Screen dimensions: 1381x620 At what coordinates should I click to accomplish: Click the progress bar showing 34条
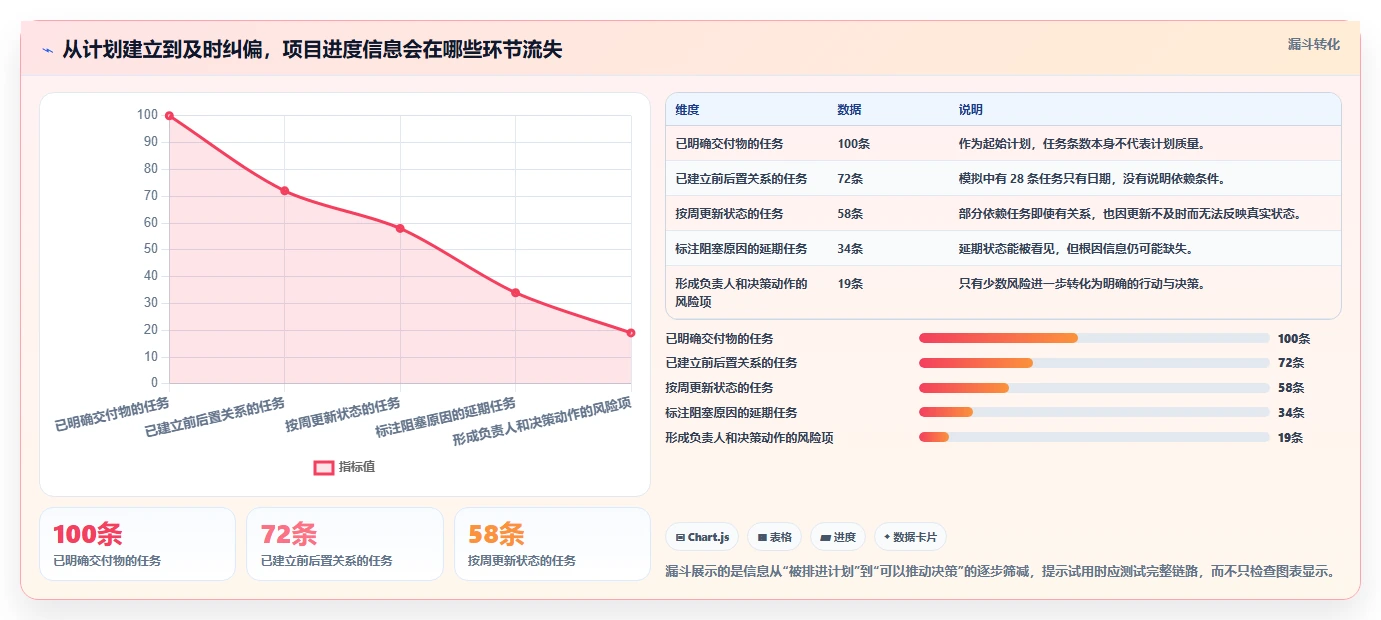(x=1094, y=412)
